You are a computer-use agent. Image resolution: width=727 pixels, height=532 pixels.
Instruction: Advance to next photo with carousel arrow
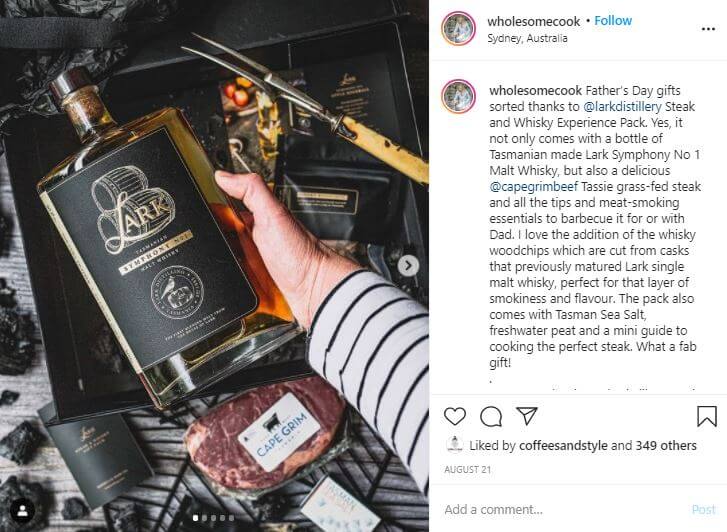click(x=408, y=266)
